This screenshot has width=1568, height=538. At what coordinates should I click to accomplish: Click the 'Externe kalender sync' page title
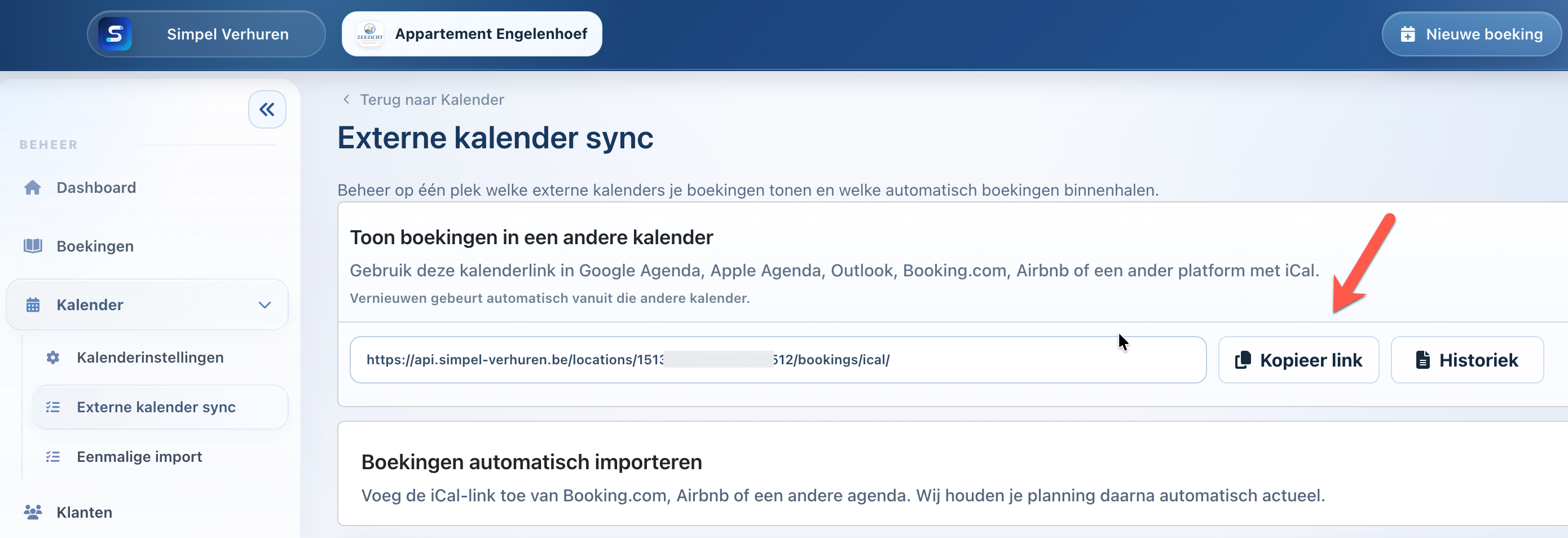click(x=495, y=138)
